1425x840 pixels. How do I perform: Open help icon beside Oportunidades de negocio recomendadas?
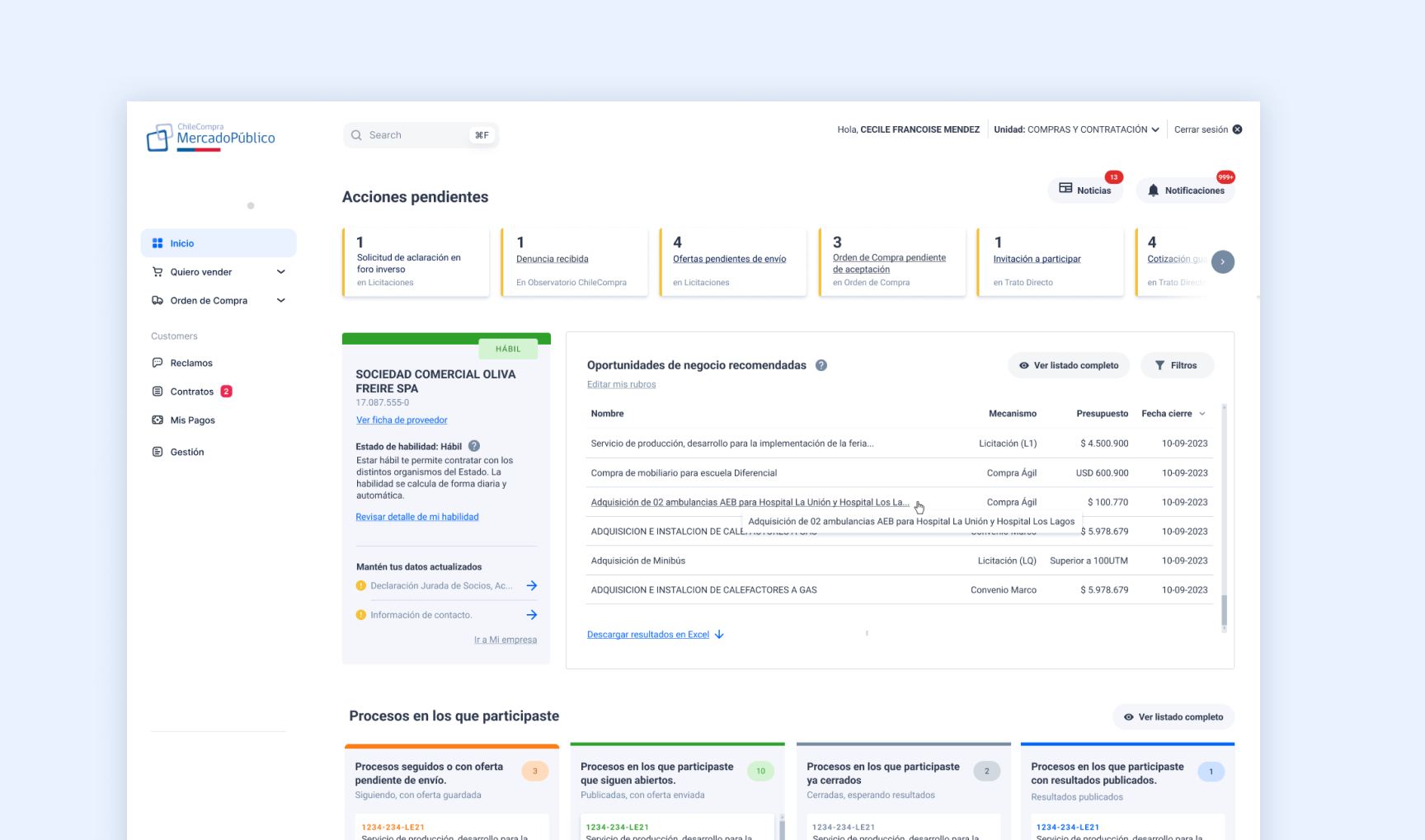(821, 364)
